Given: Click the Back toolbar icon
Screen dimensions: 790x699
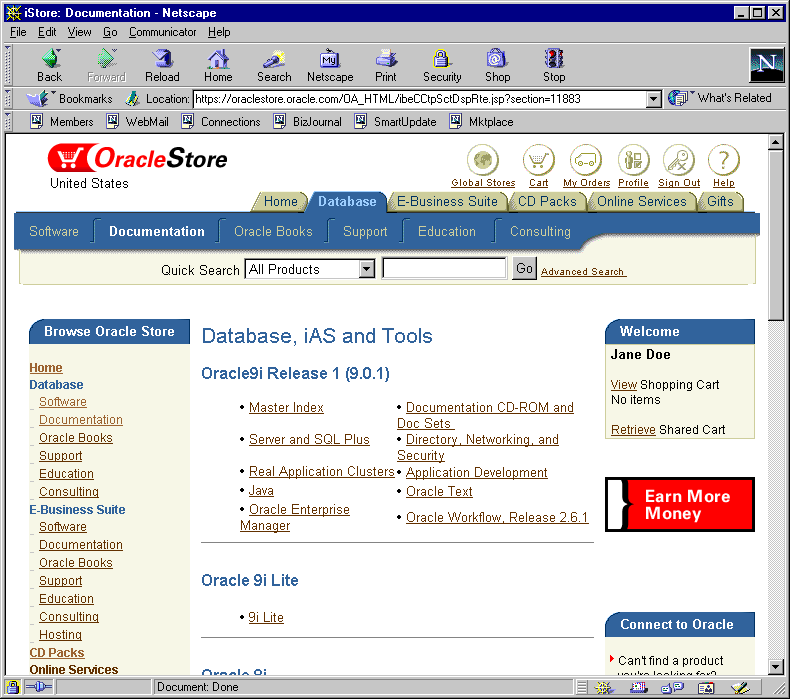Looking at the screenshot, I should [50, 58].
